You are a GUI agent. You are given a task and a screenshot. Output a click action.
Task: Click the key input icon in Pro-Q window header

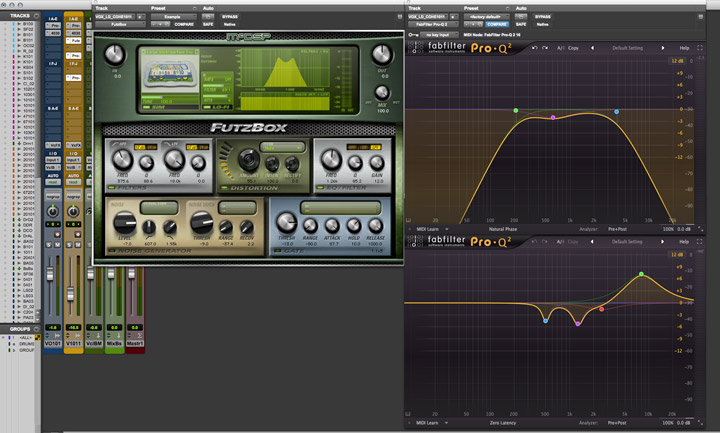point(412,35)
